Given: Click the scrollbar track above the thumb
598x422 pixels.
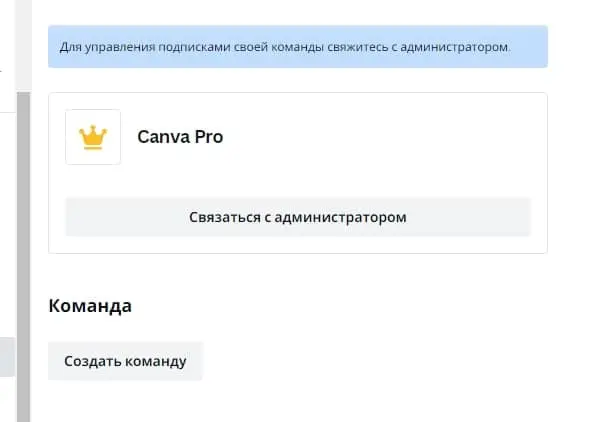Looking at the screenshot, I should [23, 46].
